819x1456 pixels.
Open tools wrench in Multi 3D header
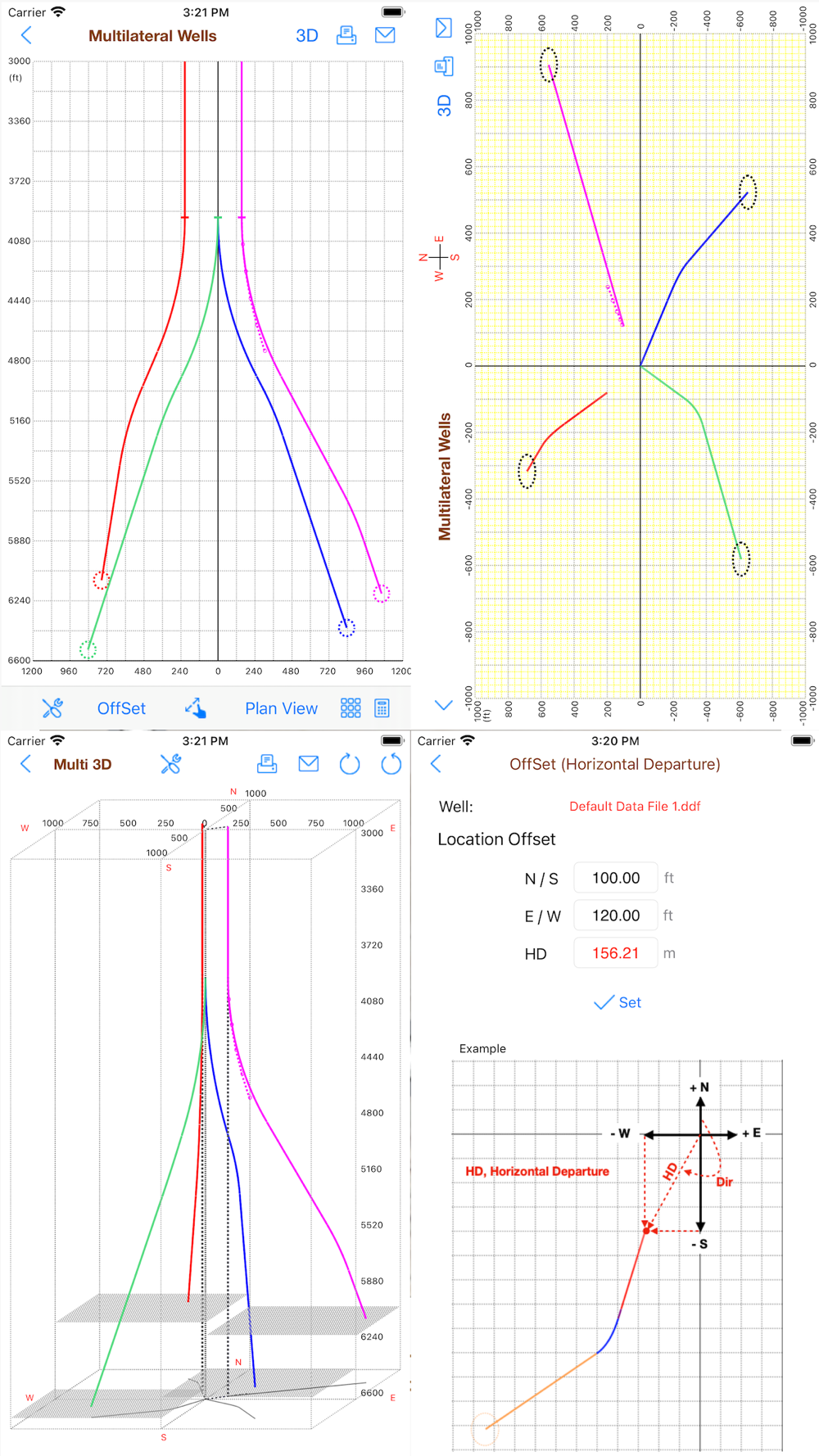[x=170, y=764]
